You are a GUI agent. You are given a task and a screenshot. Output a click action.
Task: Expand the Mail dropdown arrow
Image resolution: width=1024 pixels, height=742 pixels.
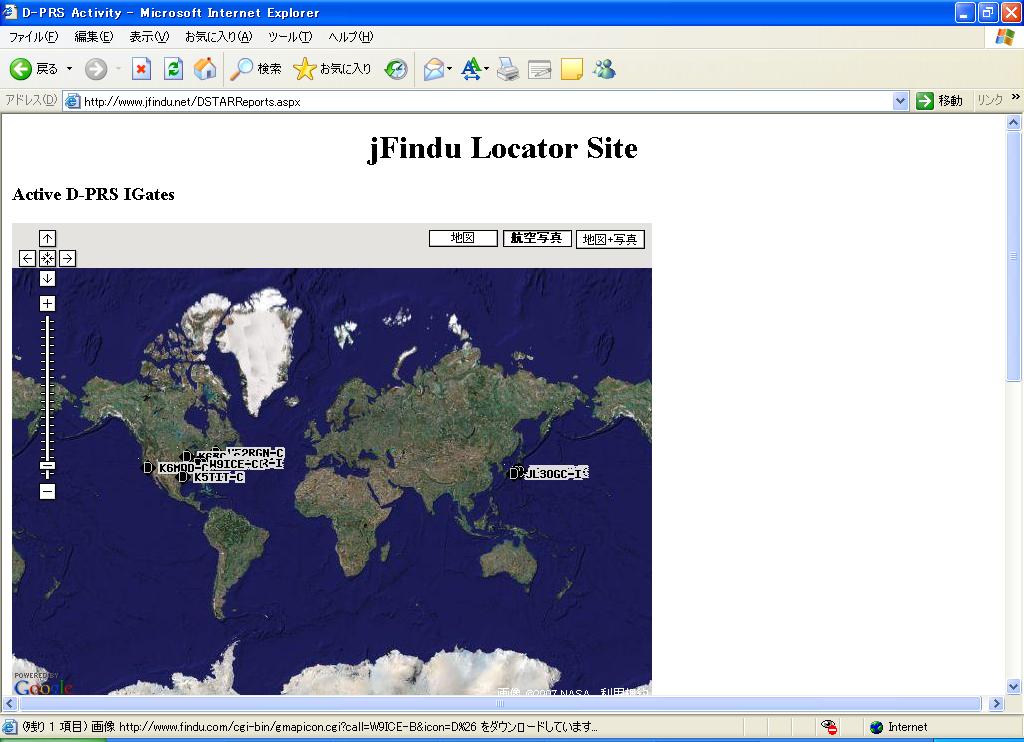(450, 69)
